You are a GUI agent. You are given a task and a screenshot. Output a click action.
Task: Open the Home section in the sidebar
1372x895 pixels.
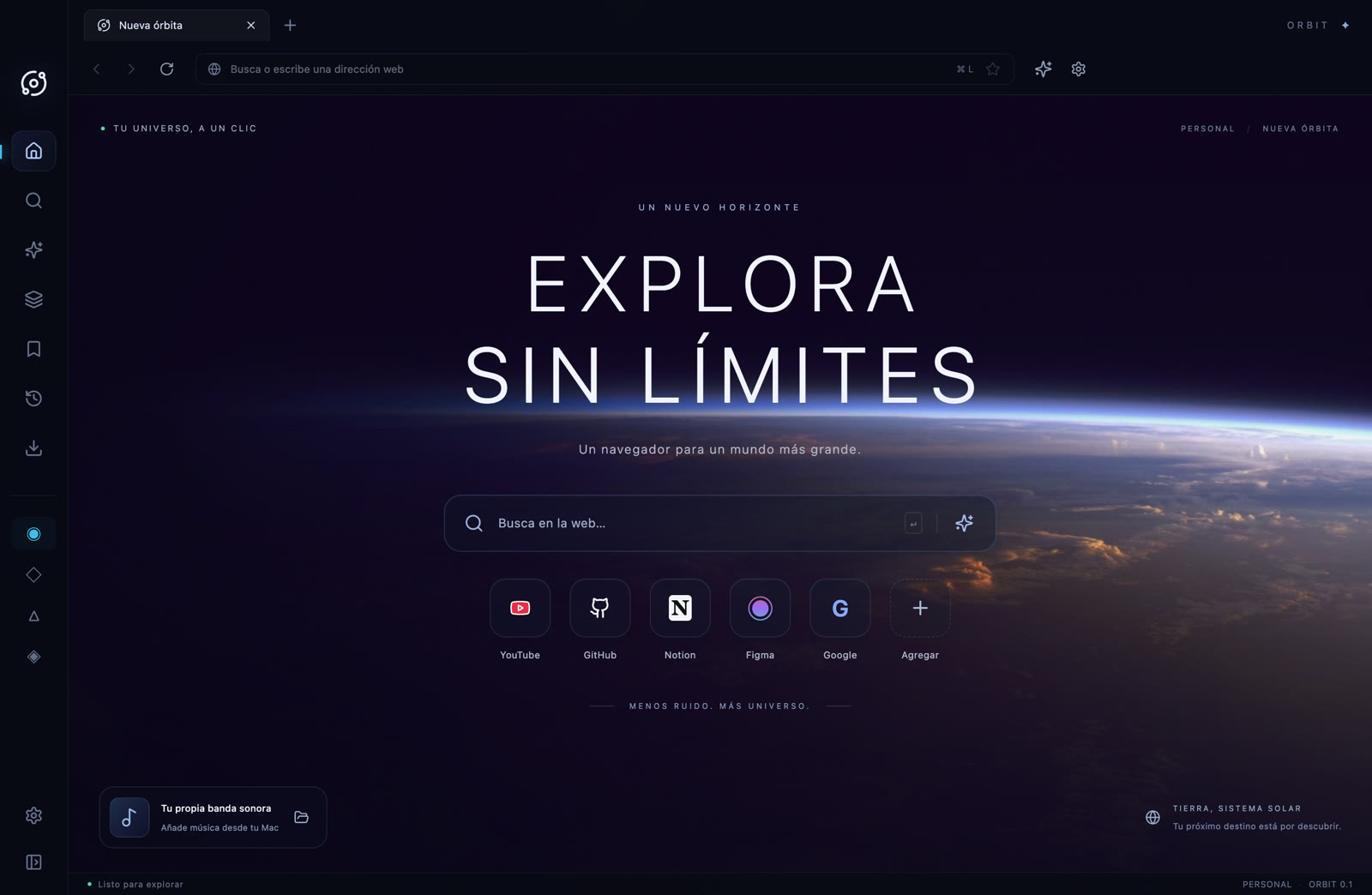coord(33,151)
